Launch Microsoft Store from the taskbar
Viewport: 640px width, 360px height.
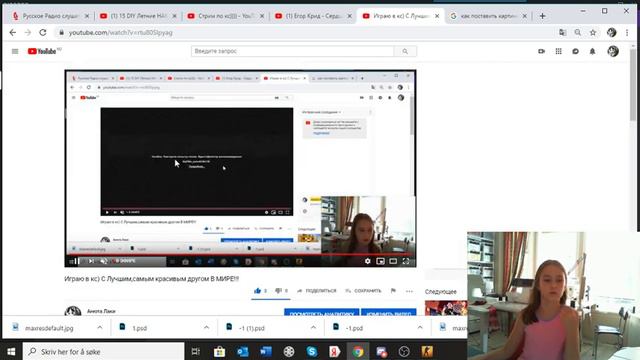(x=219, y=351)
